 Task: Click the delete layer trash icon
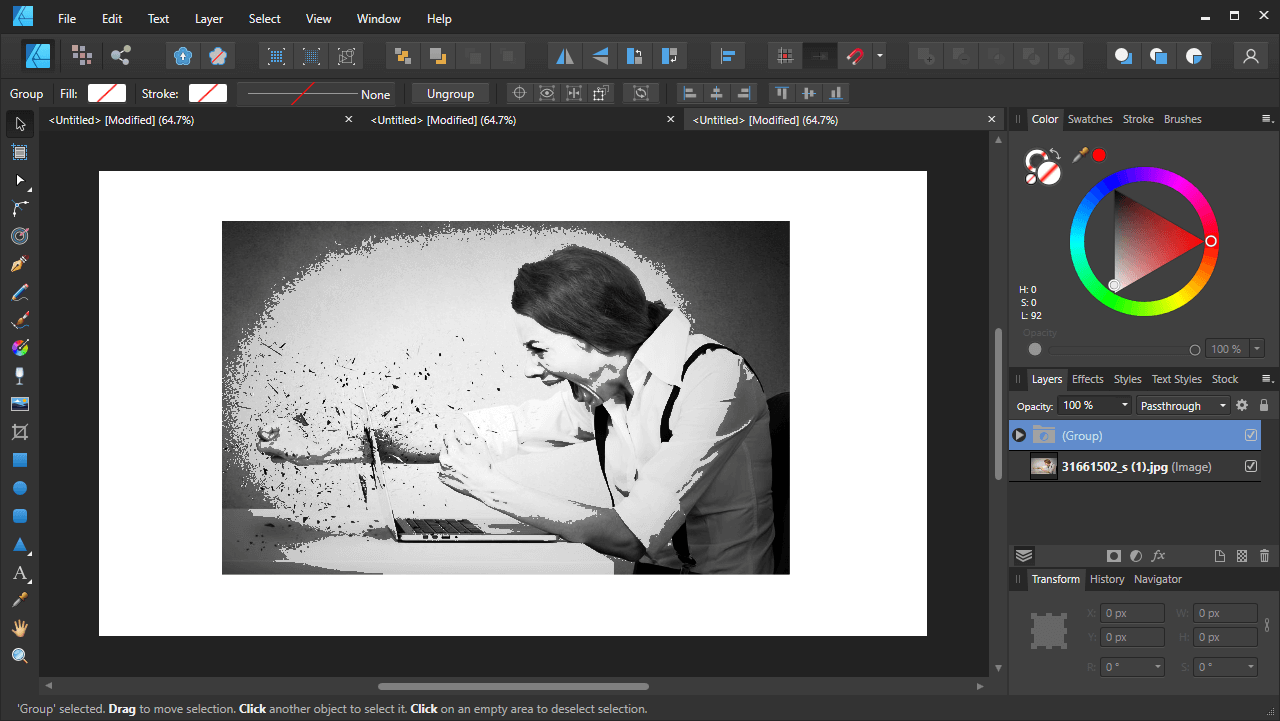point(1264,556)
